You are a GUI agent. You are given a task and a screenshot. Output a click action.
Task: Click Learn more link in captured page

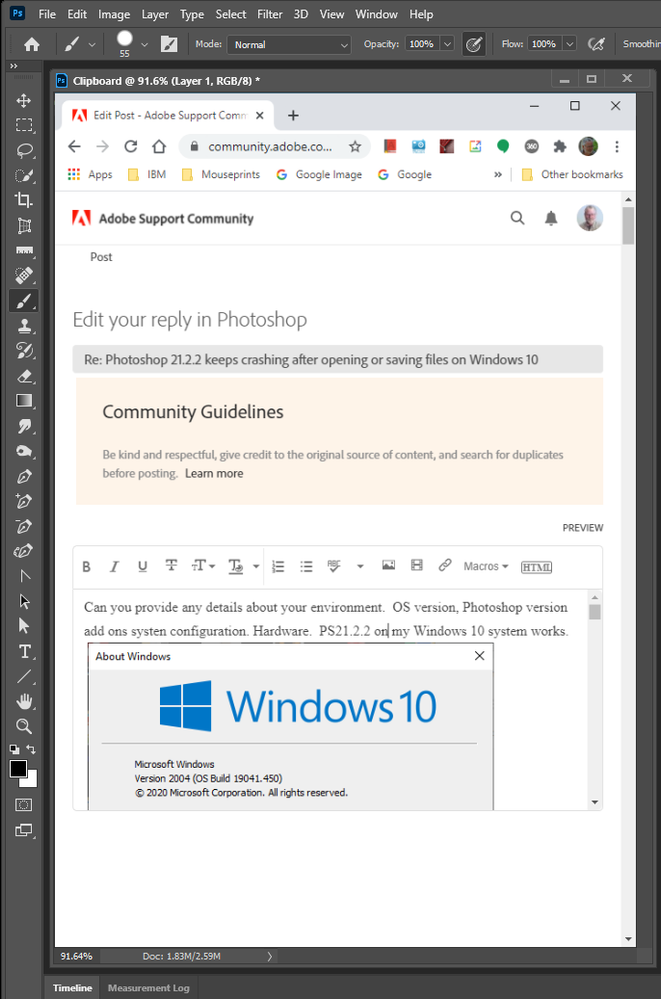[214, 473]
